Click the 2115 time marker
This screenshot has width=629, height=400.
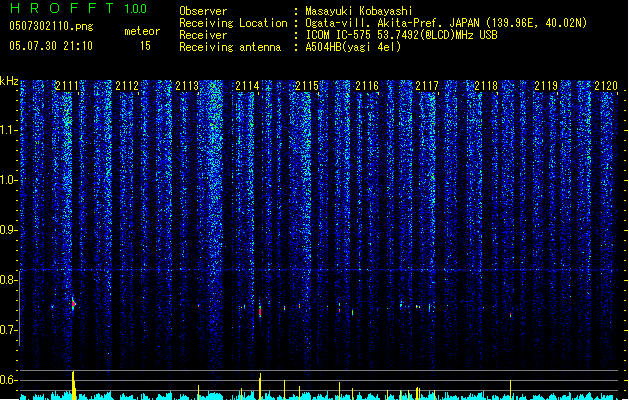307,86
